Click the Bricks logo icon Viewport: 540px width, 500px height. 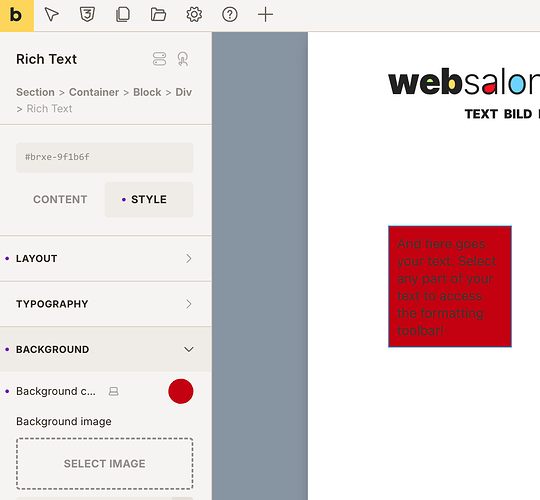point(17,15)
